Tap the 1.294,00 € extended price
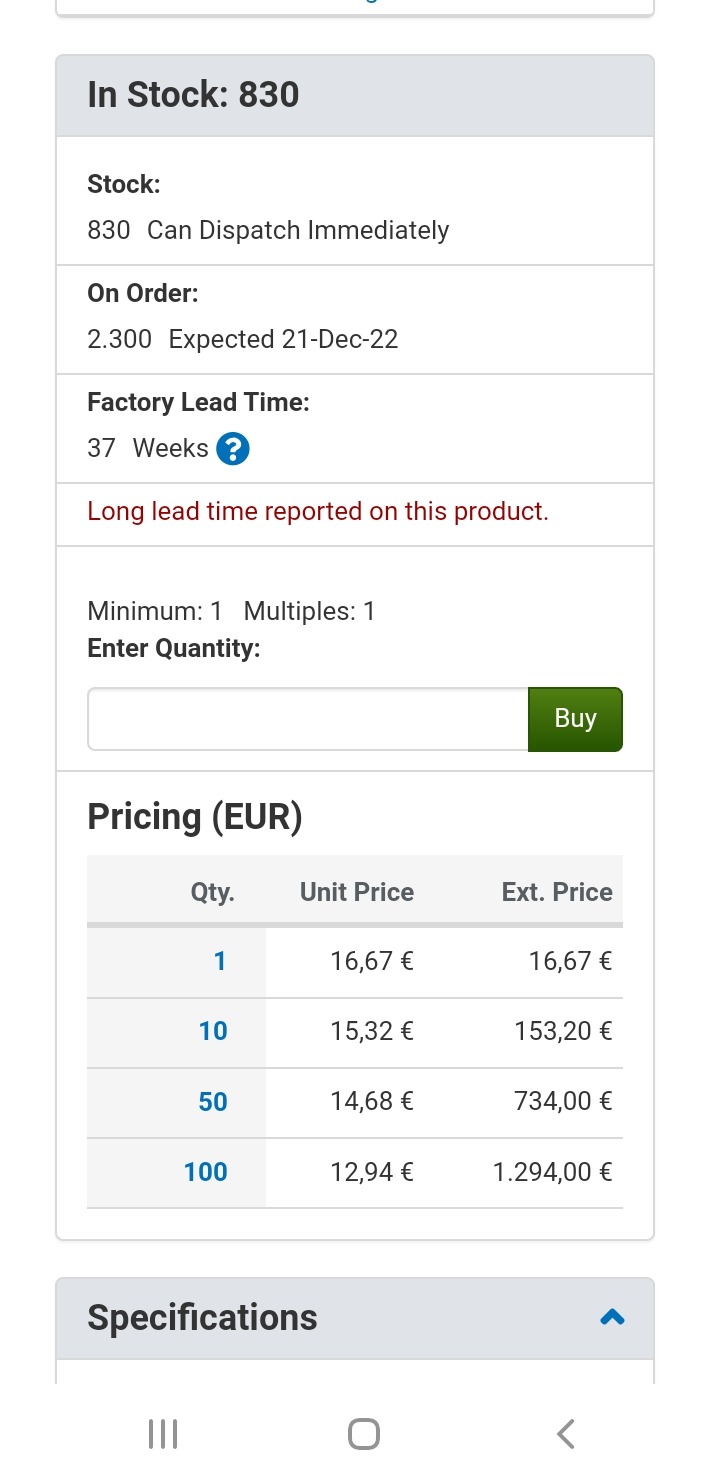This screenshot has height=1480, width=720. [x=553, y=1172]
